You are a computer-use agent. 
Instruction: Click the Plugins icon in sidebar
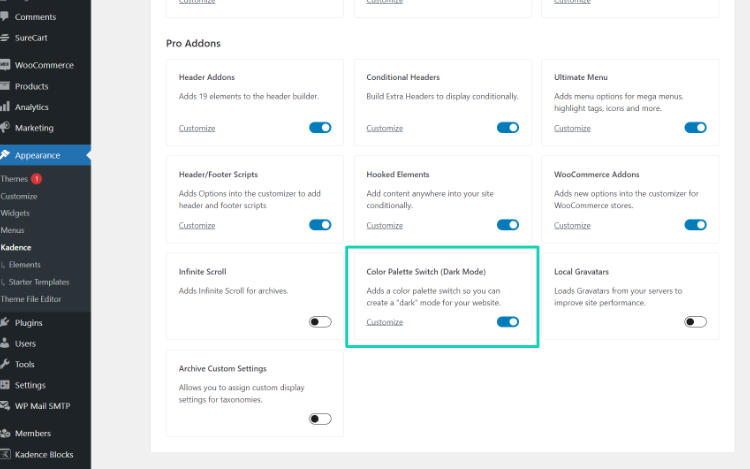[x=6, y=323]
